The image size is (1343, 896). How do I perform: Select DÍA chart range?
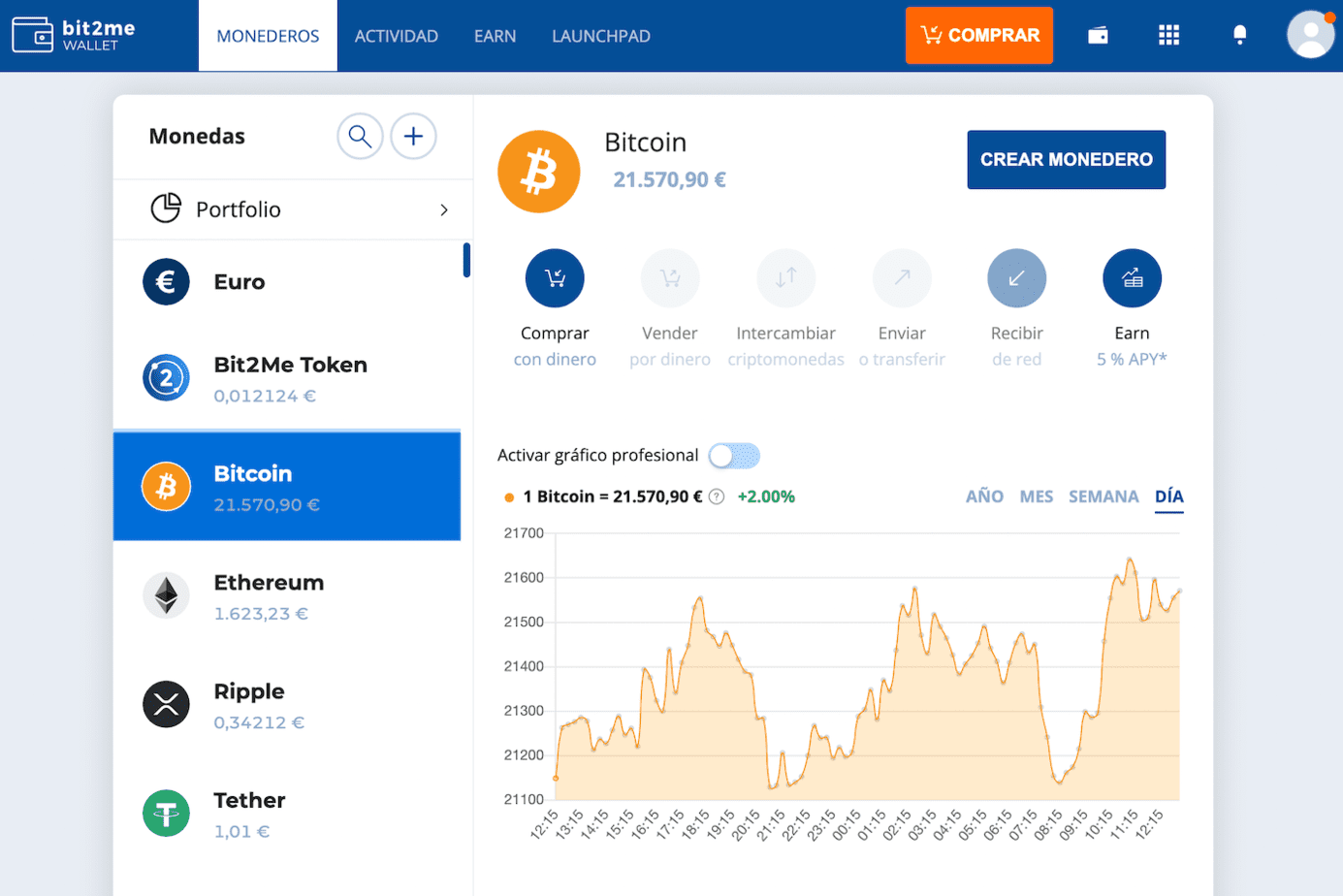tap(1169, 497)
